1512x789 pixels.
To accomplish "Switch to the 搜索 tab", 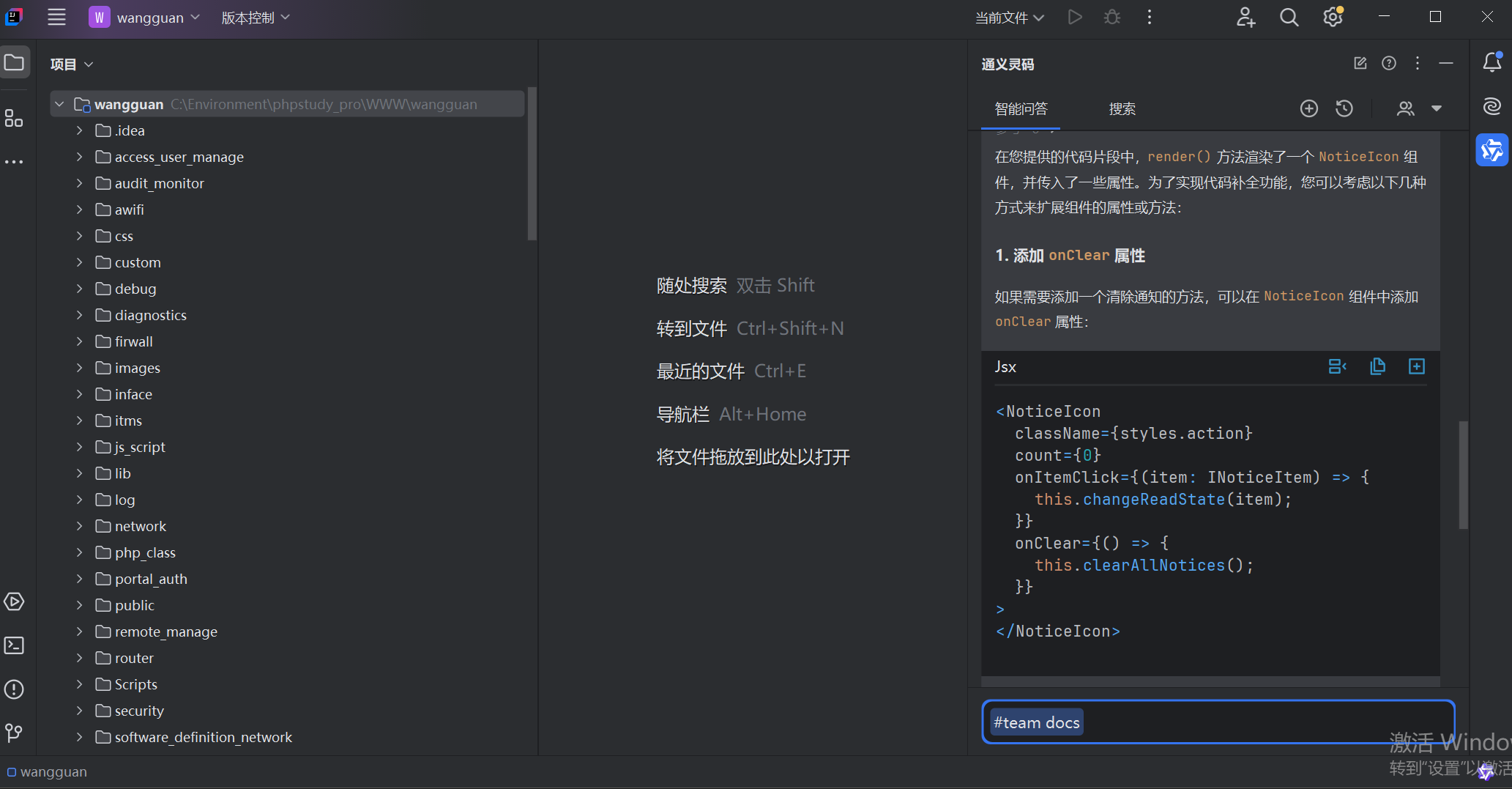I will tap(1122, 109).
